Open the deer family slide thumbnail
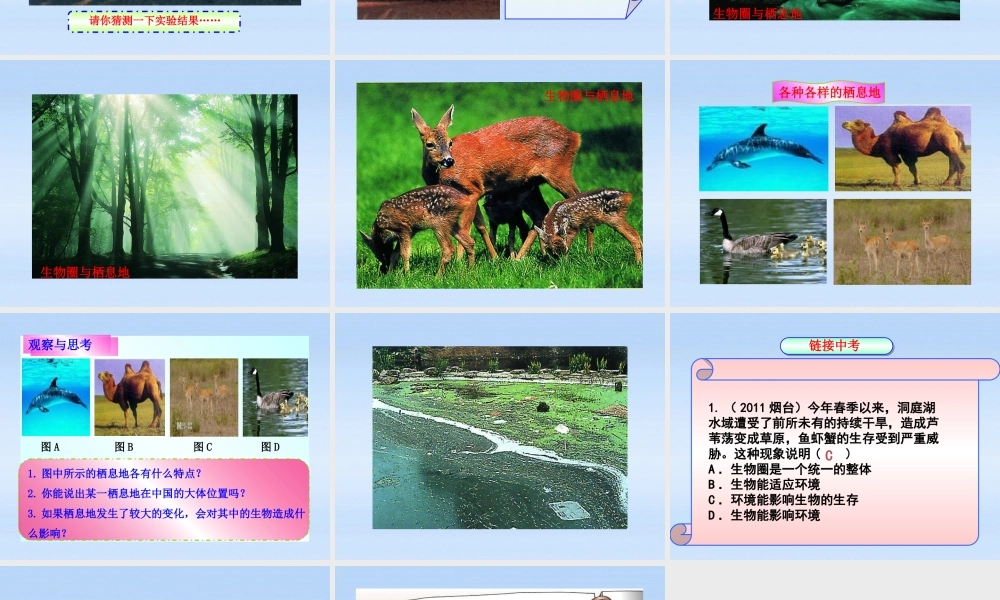Screen dimensions: 1000x600 point(499,186)
